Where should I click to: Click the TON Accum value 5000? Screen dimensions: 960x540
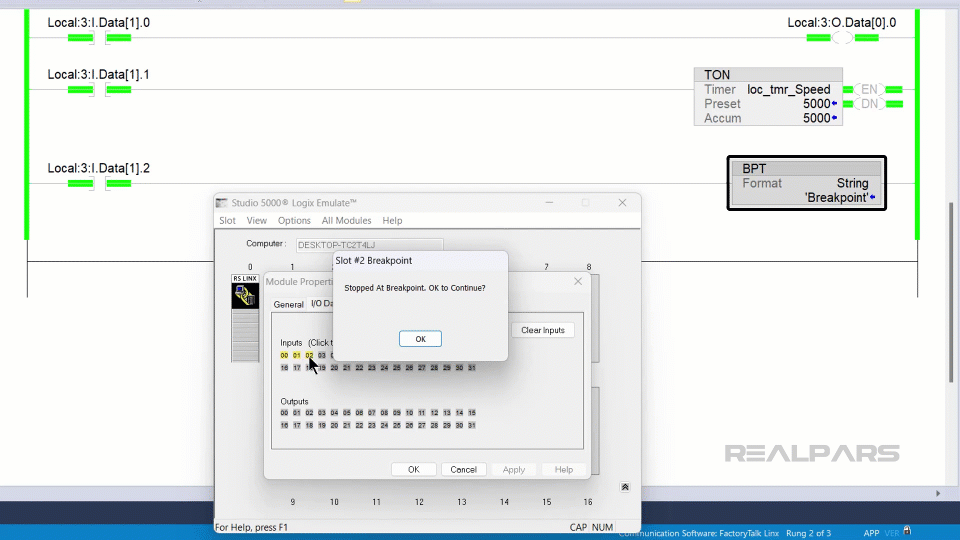point(817,118)
